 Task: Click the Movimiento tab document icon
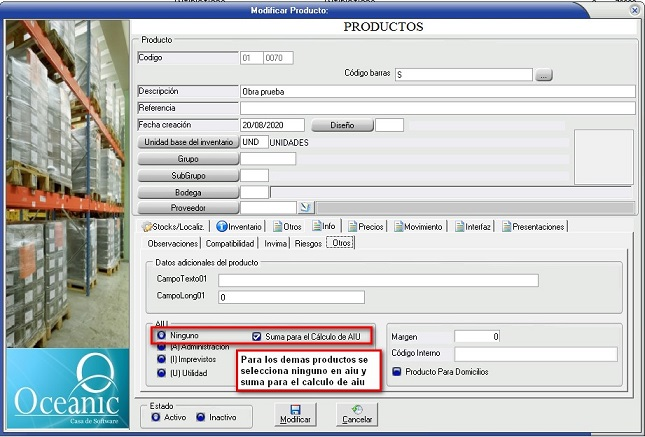399,226
